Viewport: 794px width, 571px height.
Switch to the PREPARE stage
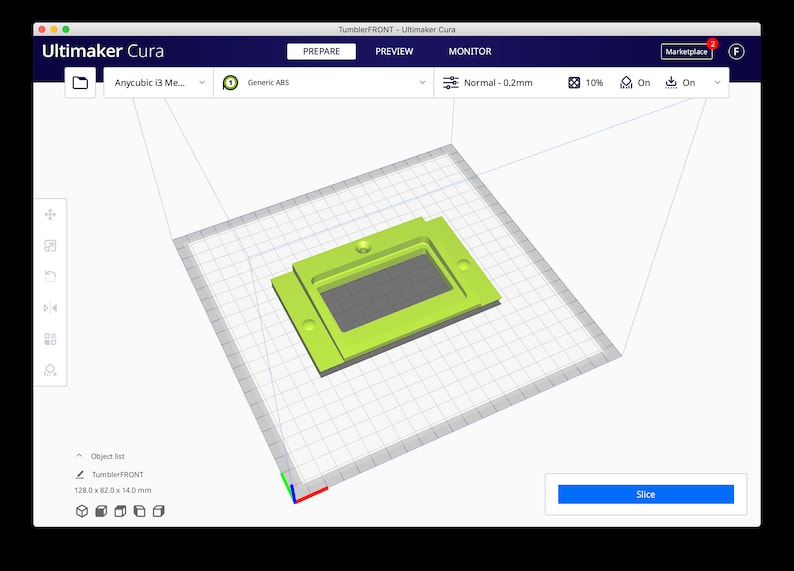tap(321, 51)
